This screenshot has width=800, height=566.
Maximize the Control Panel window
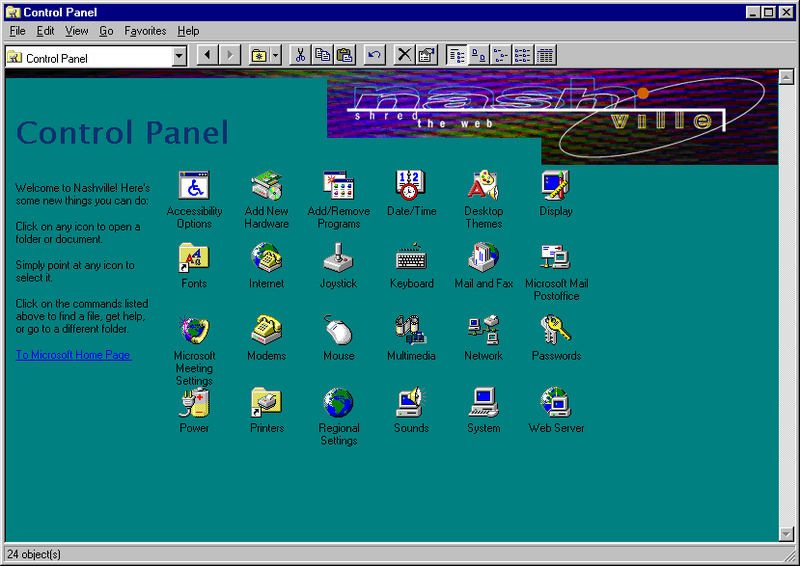point(769,12)
